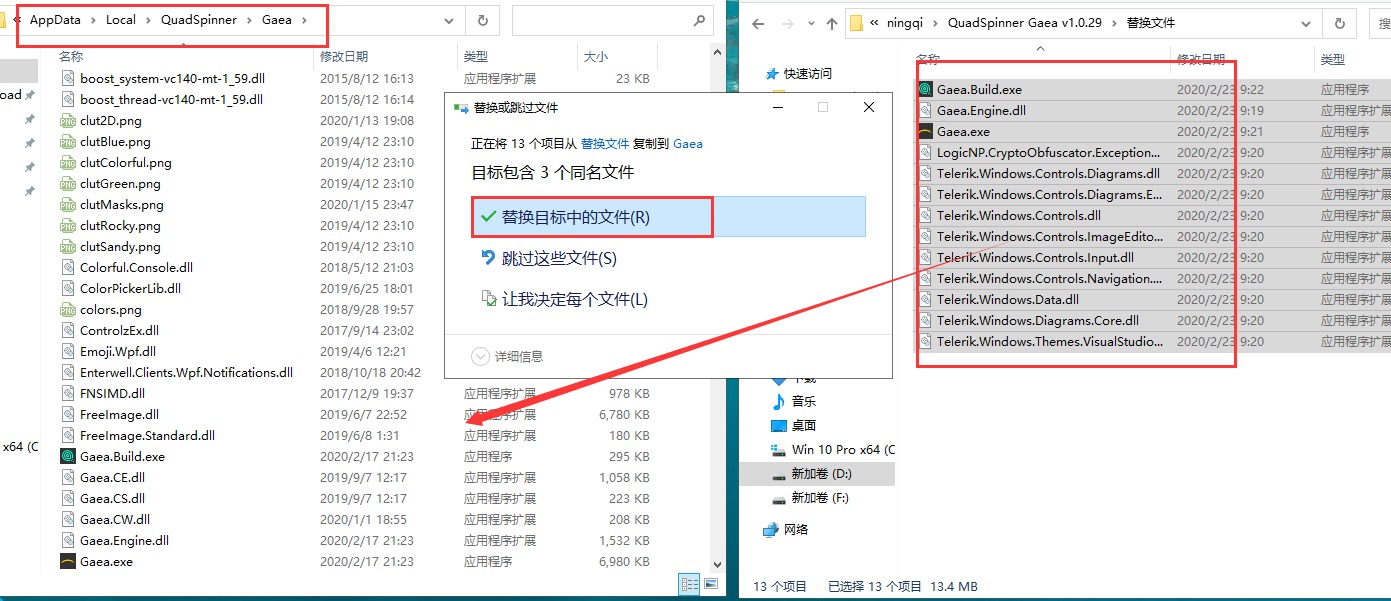
Task: Select Gaea.Engine.dll in the left window
Action: click(124, 540)
